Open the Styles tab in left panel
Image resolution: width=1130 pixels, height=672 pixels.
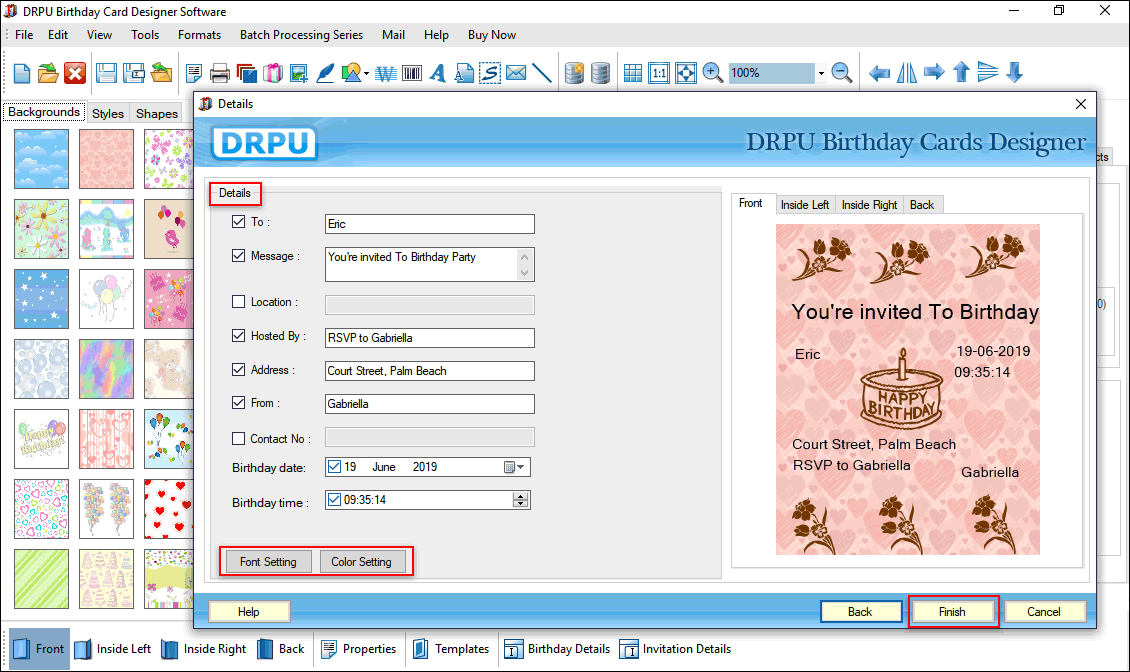coord(108,113)
